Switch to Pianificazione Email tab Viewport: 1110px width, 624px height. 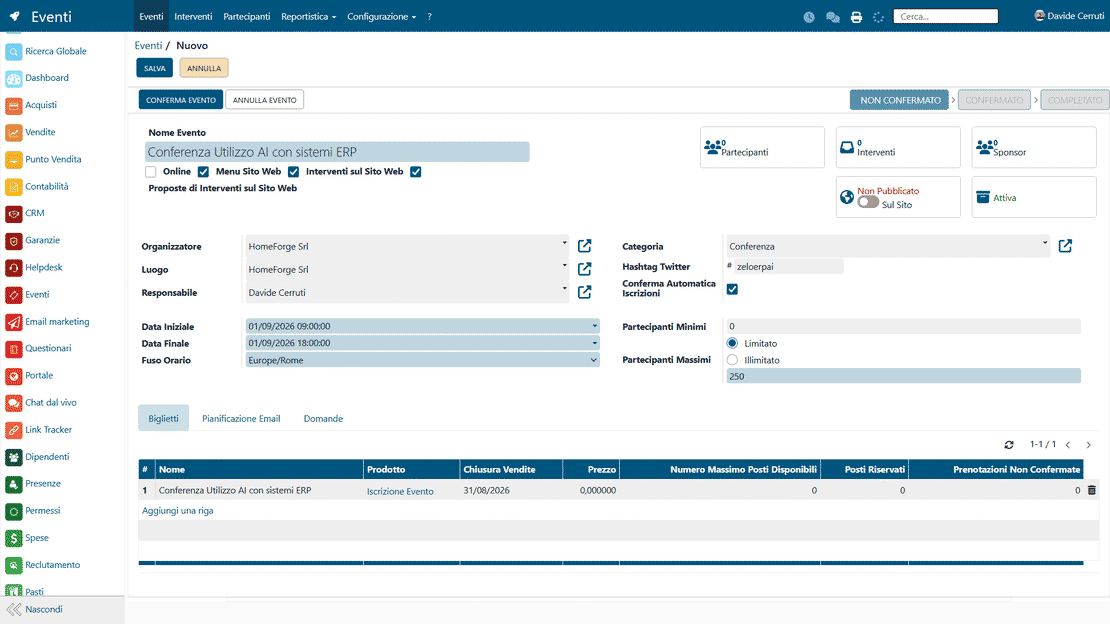(x=241, y=419)
